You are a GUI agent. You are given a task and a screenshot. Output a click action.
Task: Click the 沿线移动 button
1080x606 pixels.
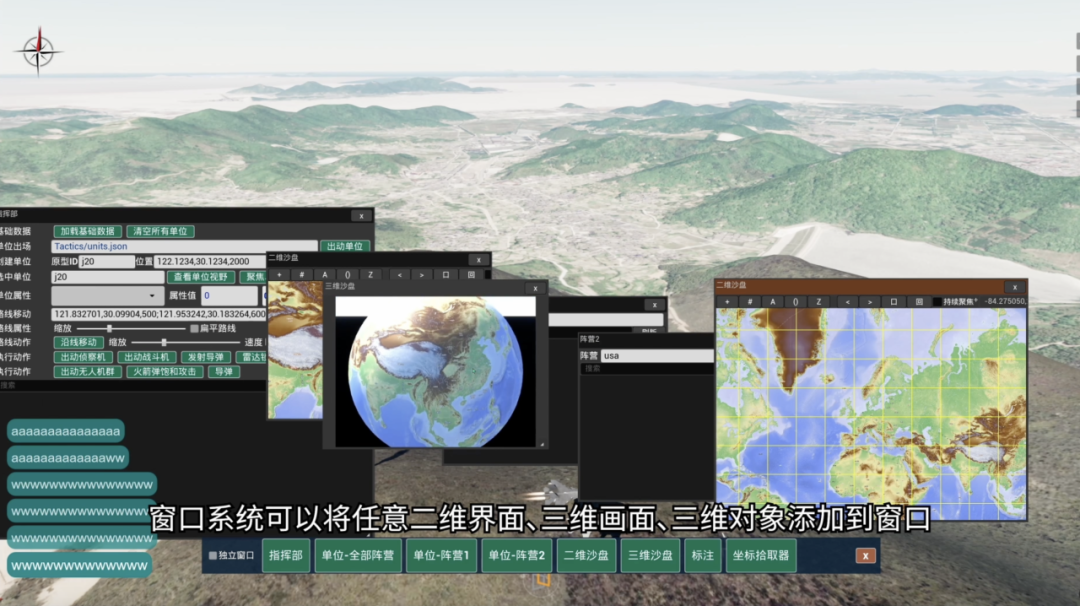click(x=79, y=342)
